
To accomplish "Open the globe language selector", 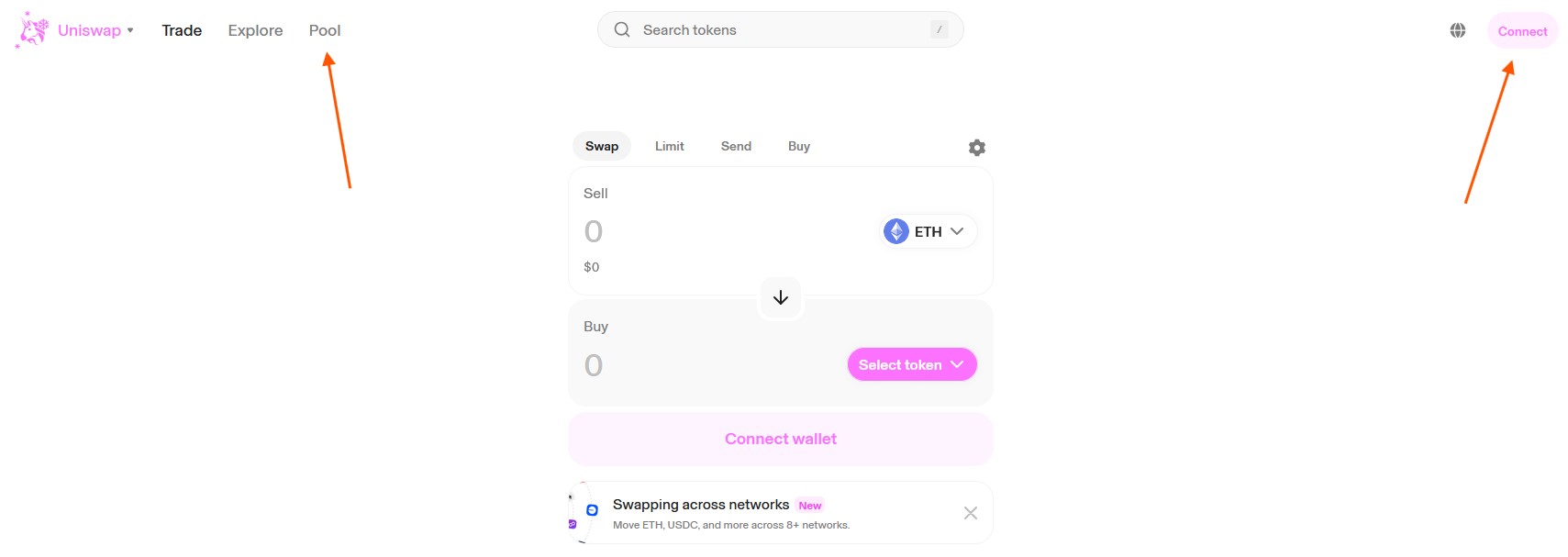I will pyautogui.click(x=1458, y=30).
